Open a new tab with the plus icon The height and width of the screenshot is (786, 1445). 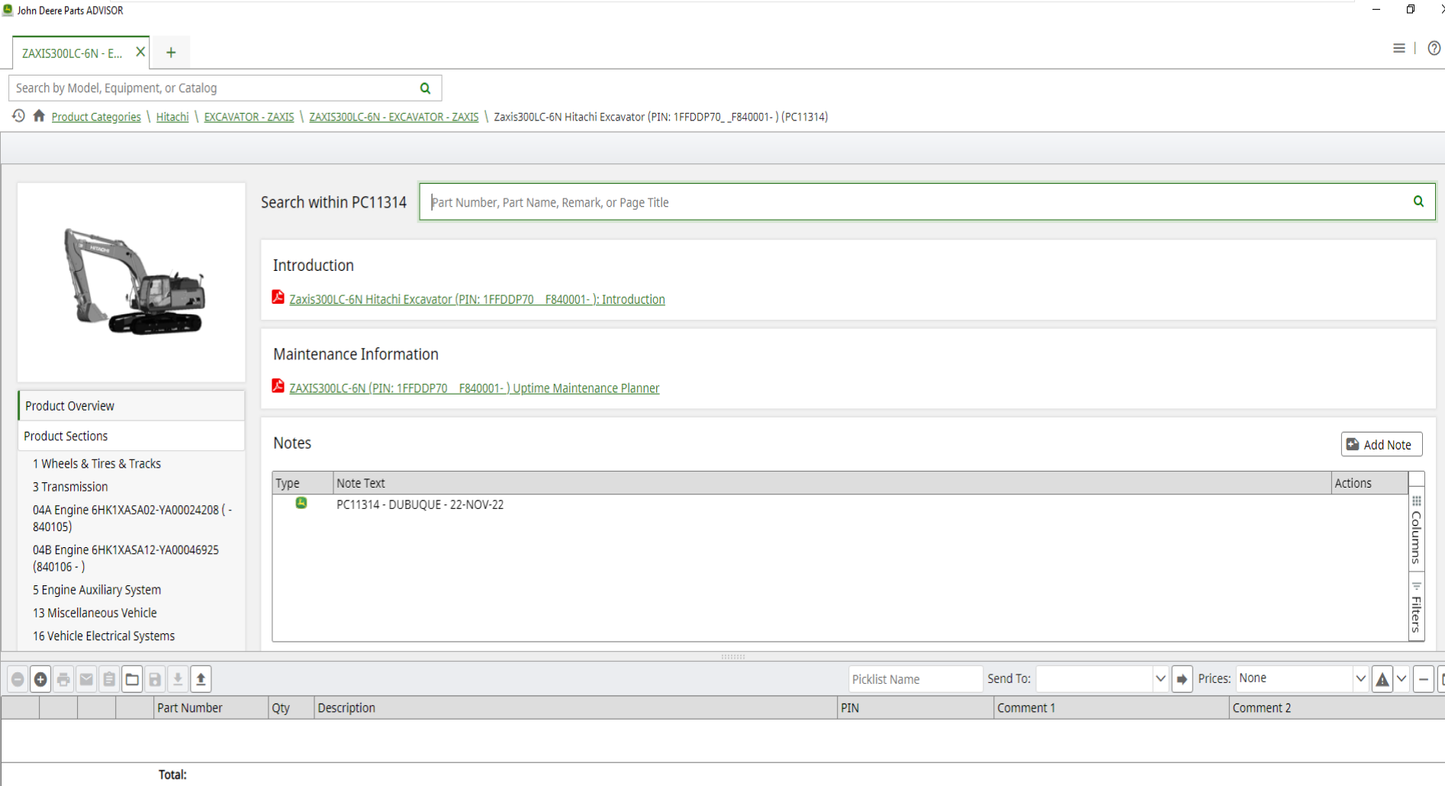[171, 52]
